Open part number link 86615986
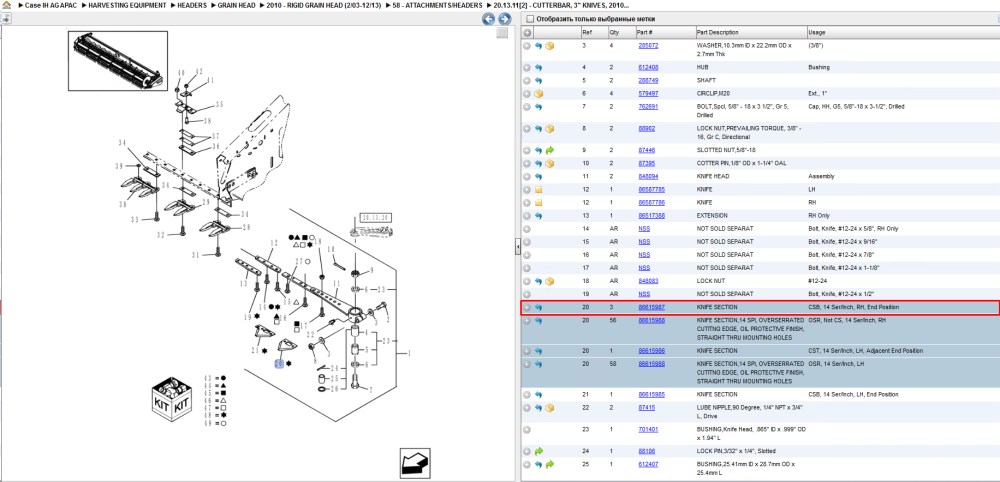The width and height of the screenshot is (1000, 482). (652, 351)
